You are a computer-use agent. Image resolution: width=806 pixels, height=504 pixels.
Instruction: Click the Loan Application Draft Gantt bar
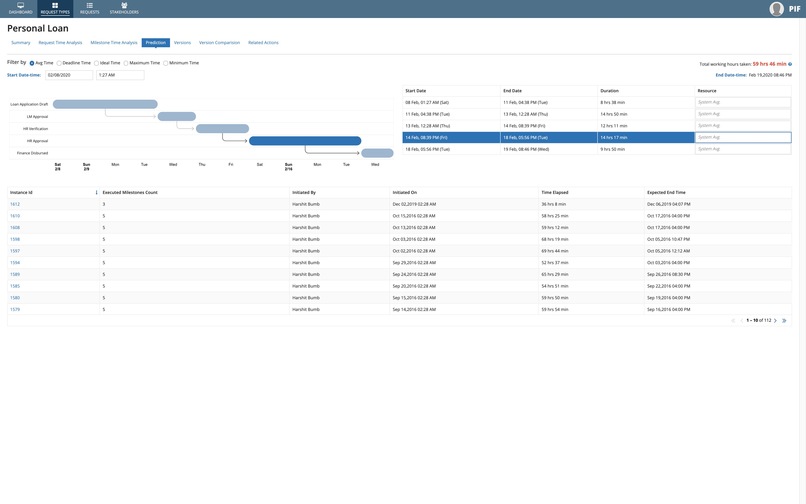click(x=105, y=104)
